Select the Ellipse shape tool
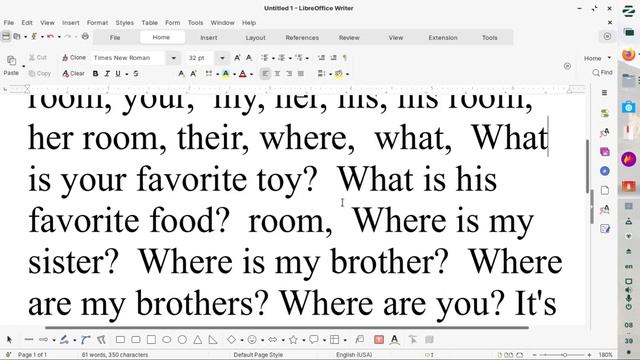The image size is (640, 360). pyautogui.click(x=167, y=340)
